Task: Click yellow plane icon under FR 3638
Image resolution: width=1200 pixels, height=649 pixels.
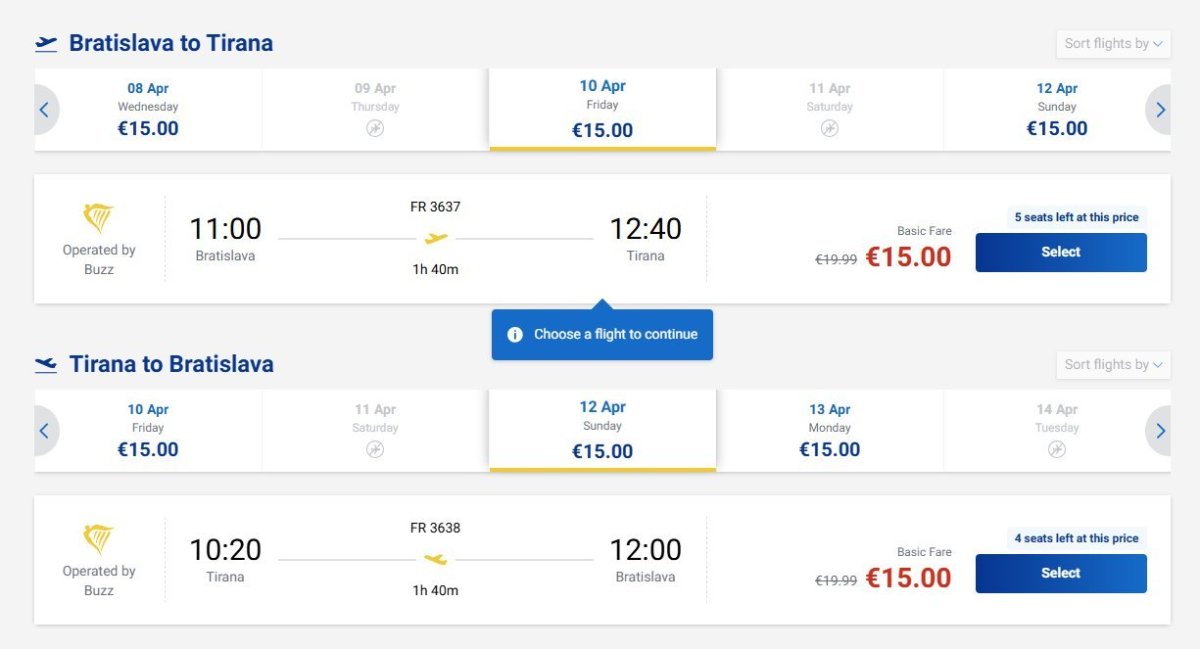Action: (436, 559)
